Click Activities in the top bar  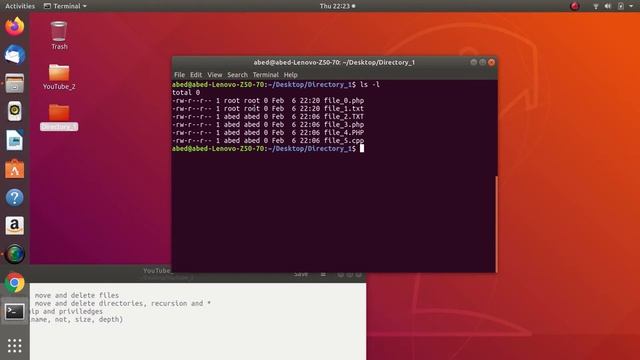pyautogui.click(x=20, y=6)
